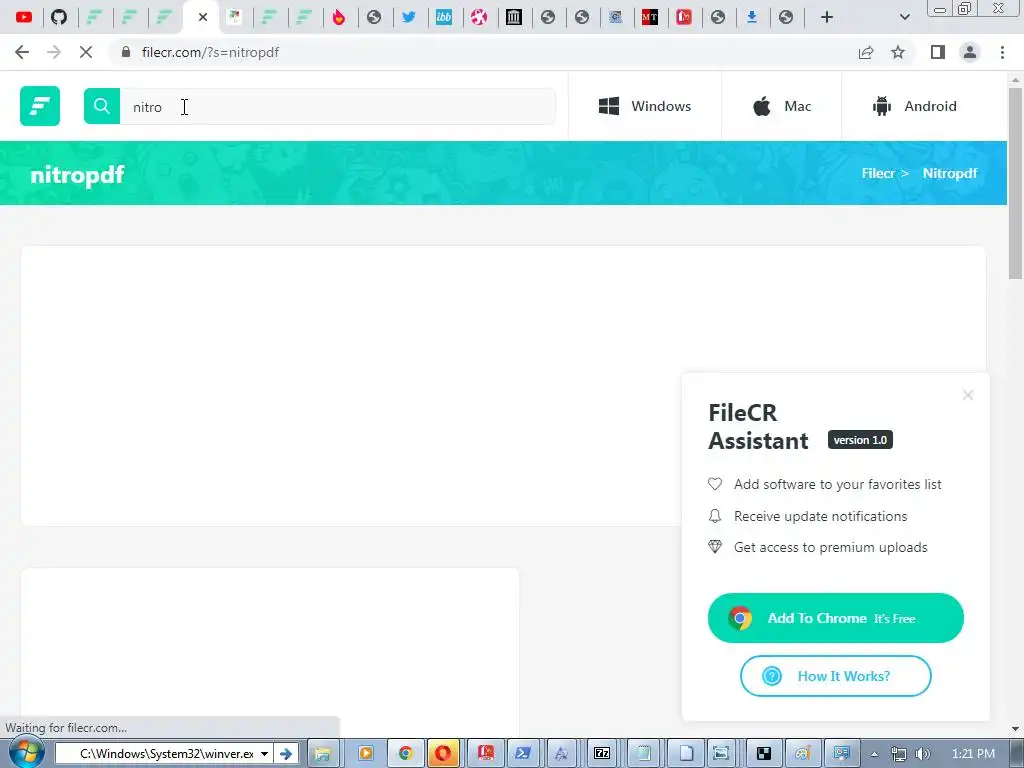Click the FileCR logo home icon
1024x768 pixels.
pyautogui.click(x=40, y=106)
